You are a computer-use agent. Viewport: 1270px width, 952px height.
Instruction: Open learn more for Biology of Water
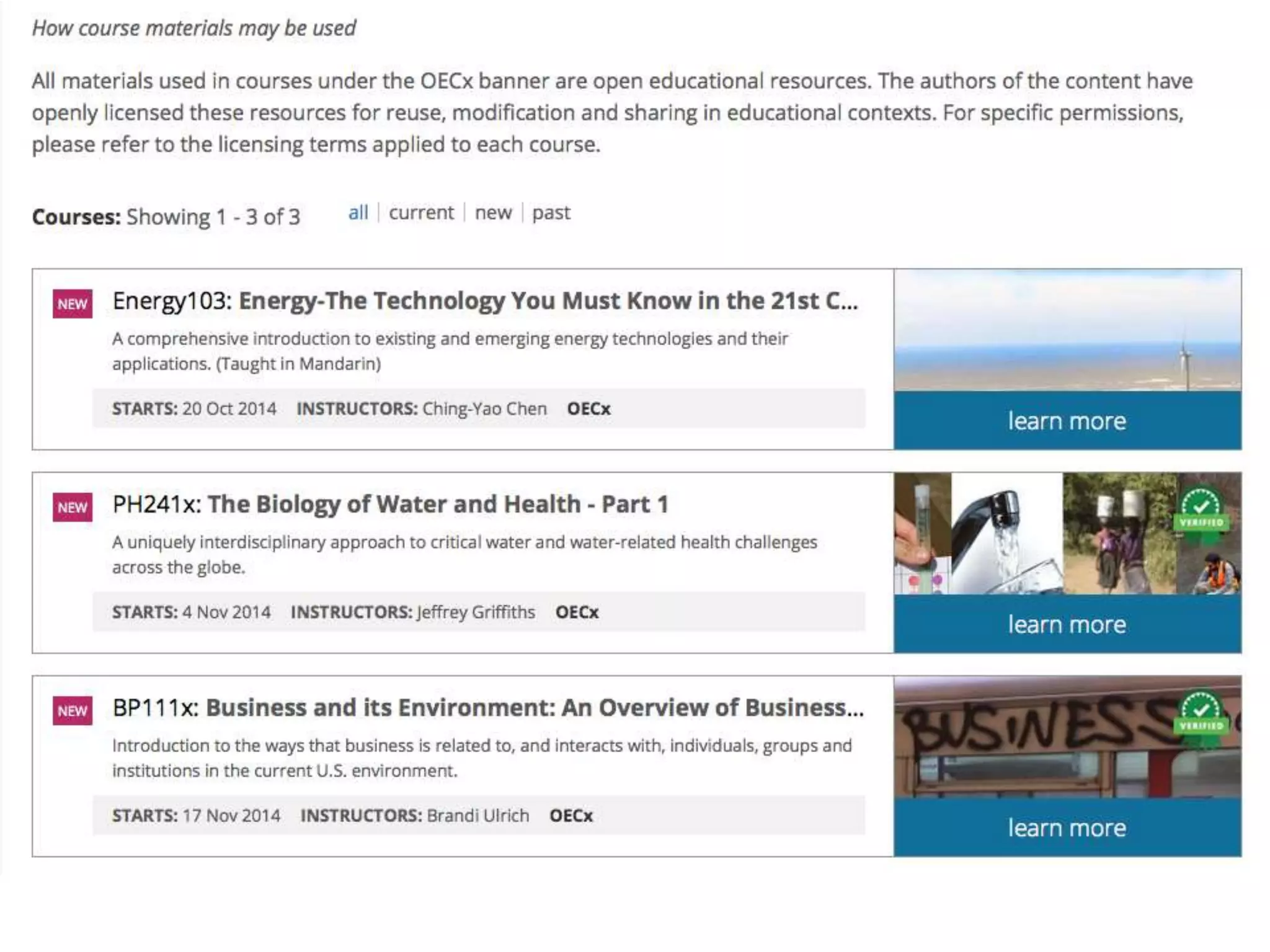(x=1067, y=624)
